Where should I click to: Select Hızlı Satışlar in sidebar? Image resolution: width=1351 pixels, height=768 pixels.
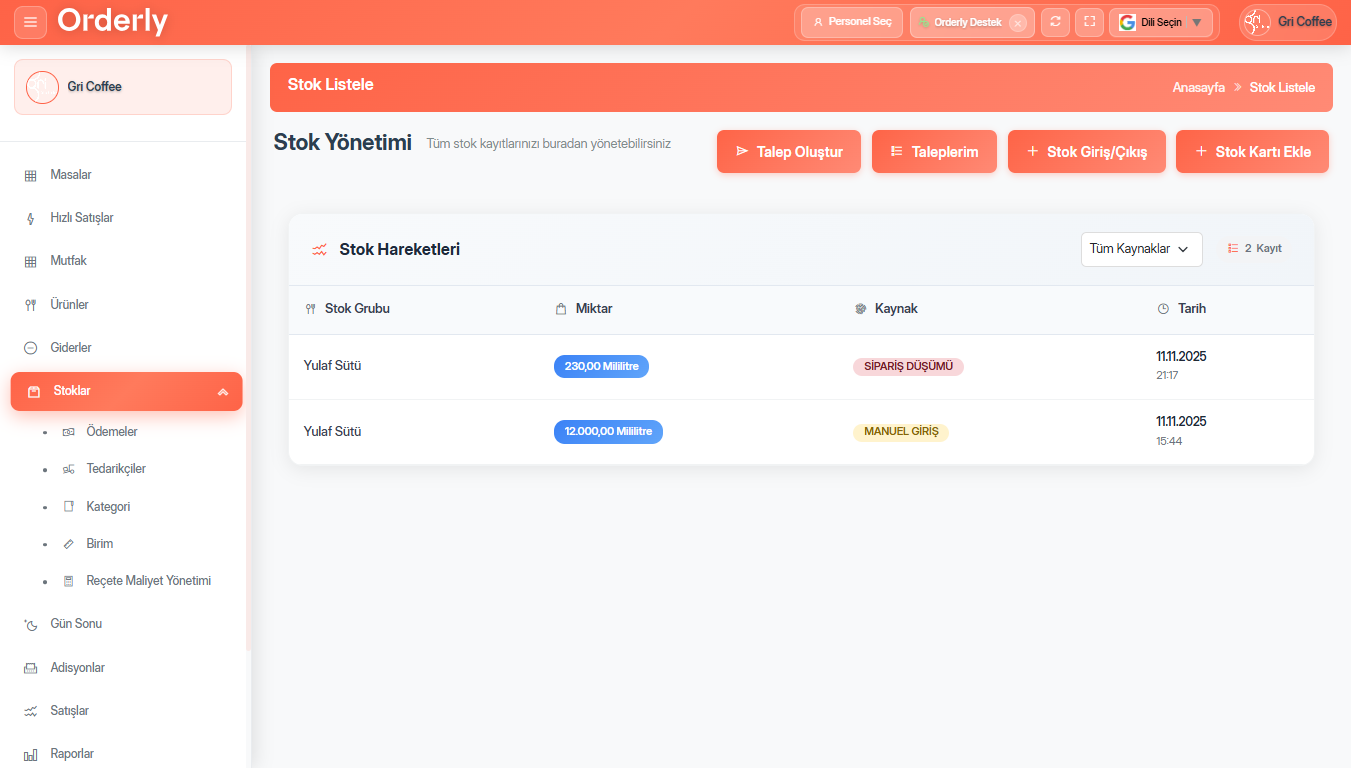[82, 218]
